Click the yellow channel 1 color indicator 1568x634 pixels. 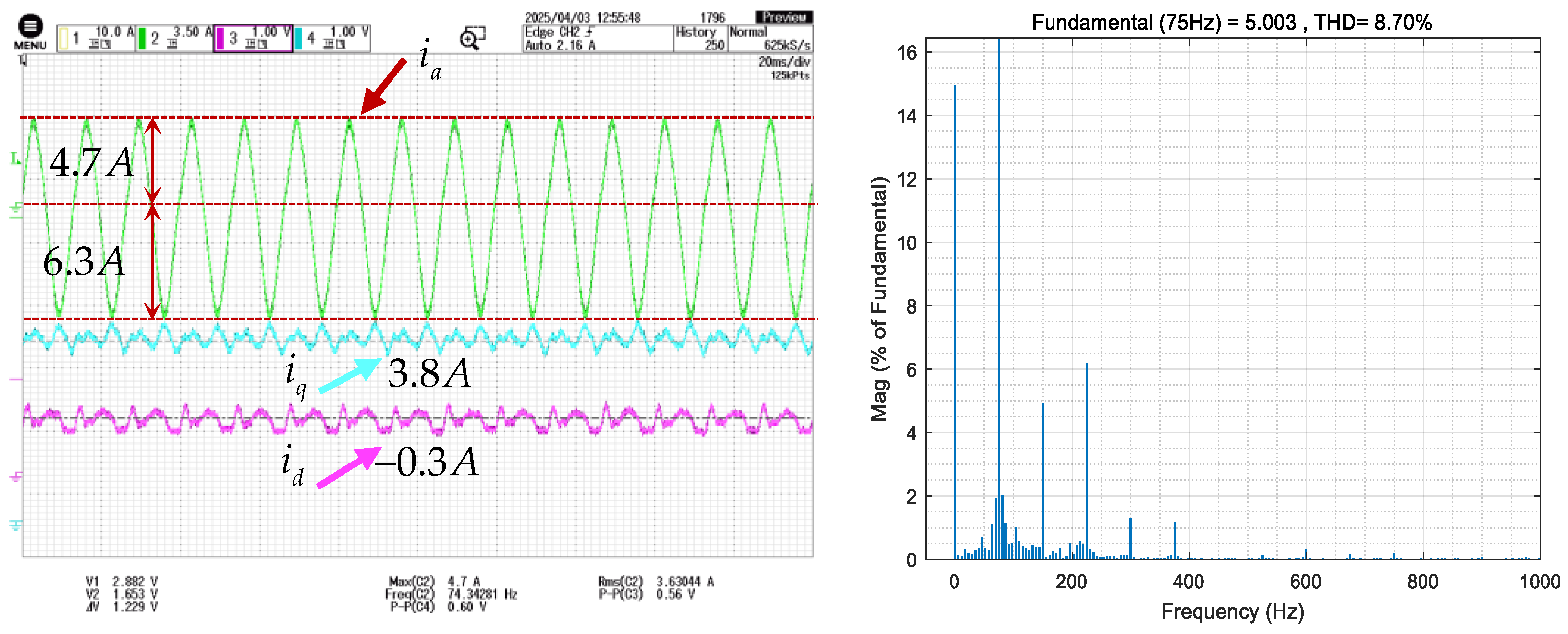pyautogui.click(x=63, y=39)
